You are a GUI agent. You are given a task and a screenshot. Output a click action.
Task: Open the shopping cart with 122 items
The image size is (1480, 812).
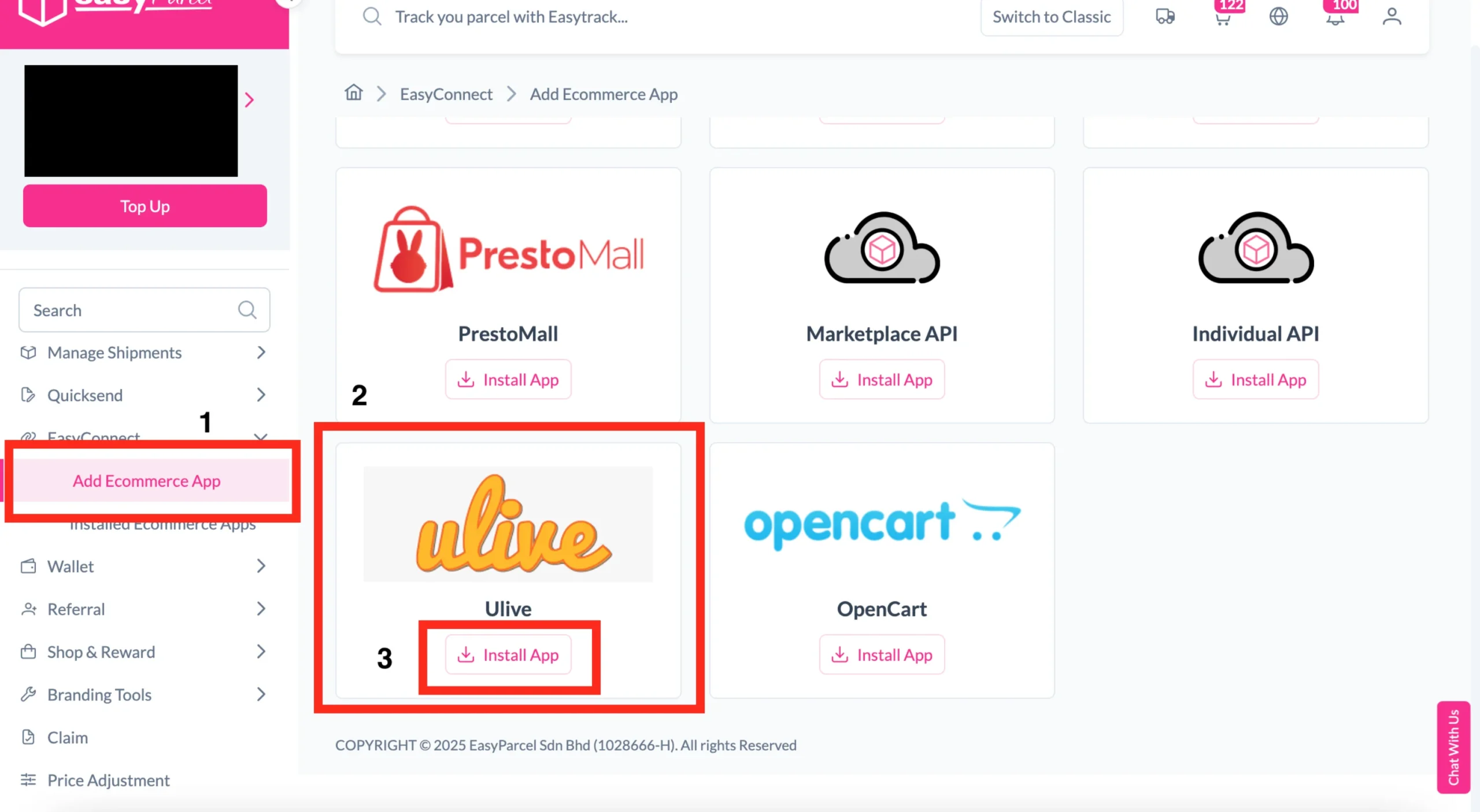click(x=1222, y=17)
